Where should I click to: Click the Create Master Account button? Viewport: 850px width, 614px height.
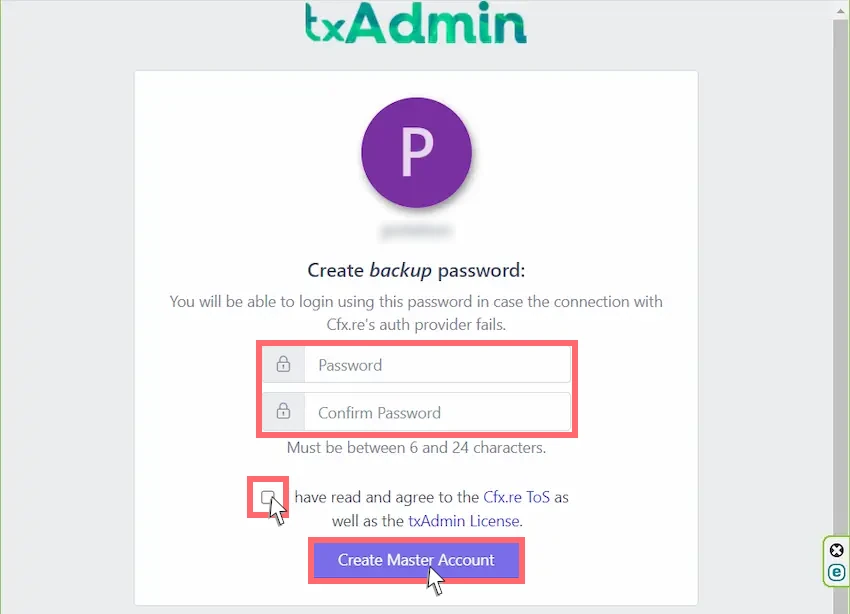[416, 560]
